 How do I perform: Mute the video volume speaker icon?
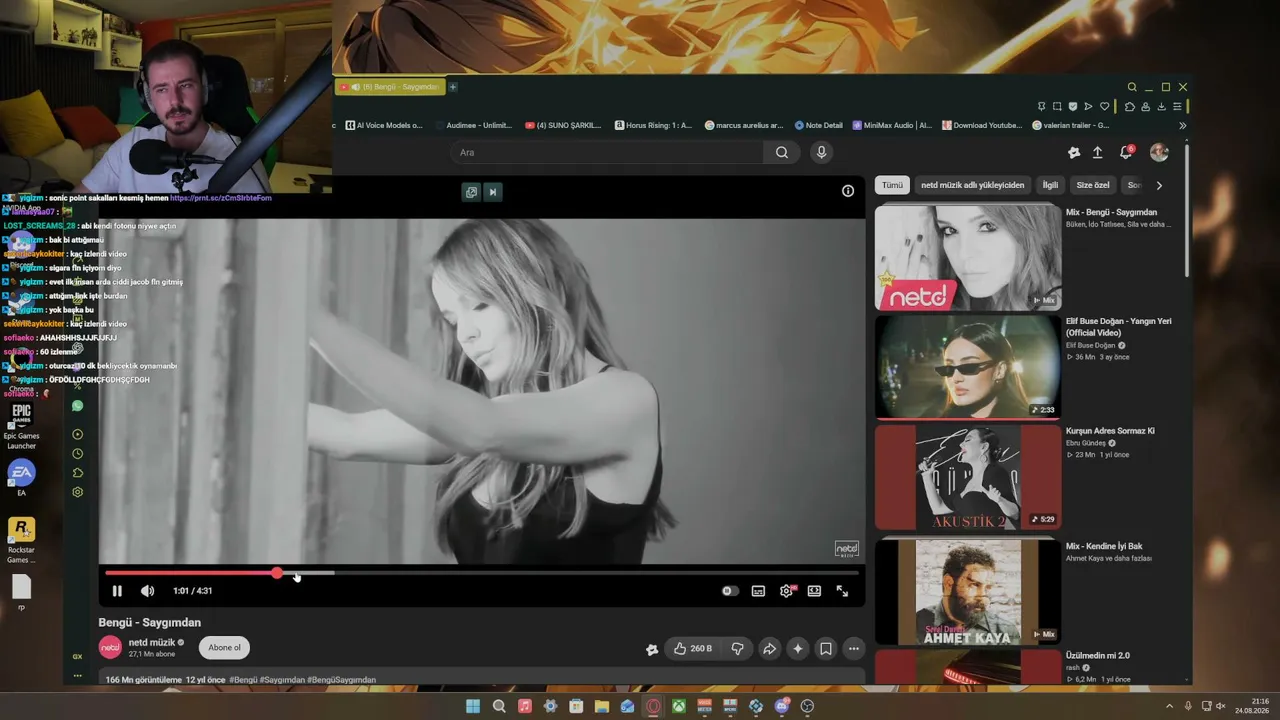[147, 591]
